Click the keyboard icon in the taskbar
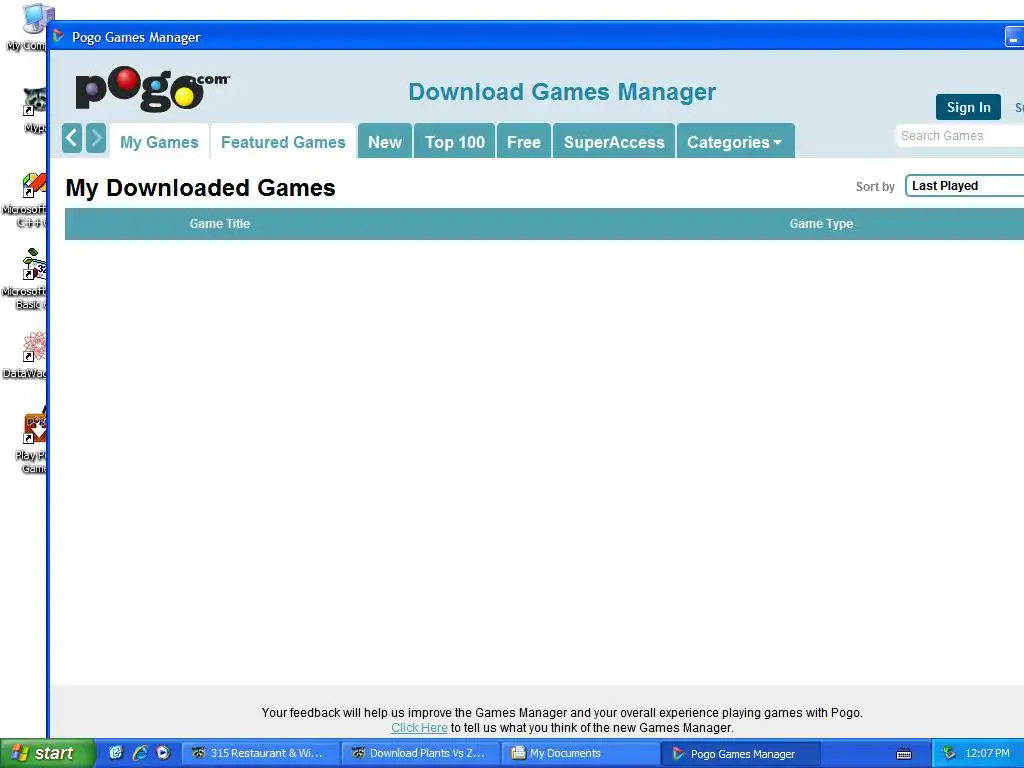This screenshot has width=1024, height=768. pyautogui.click(x=904, y=754)
